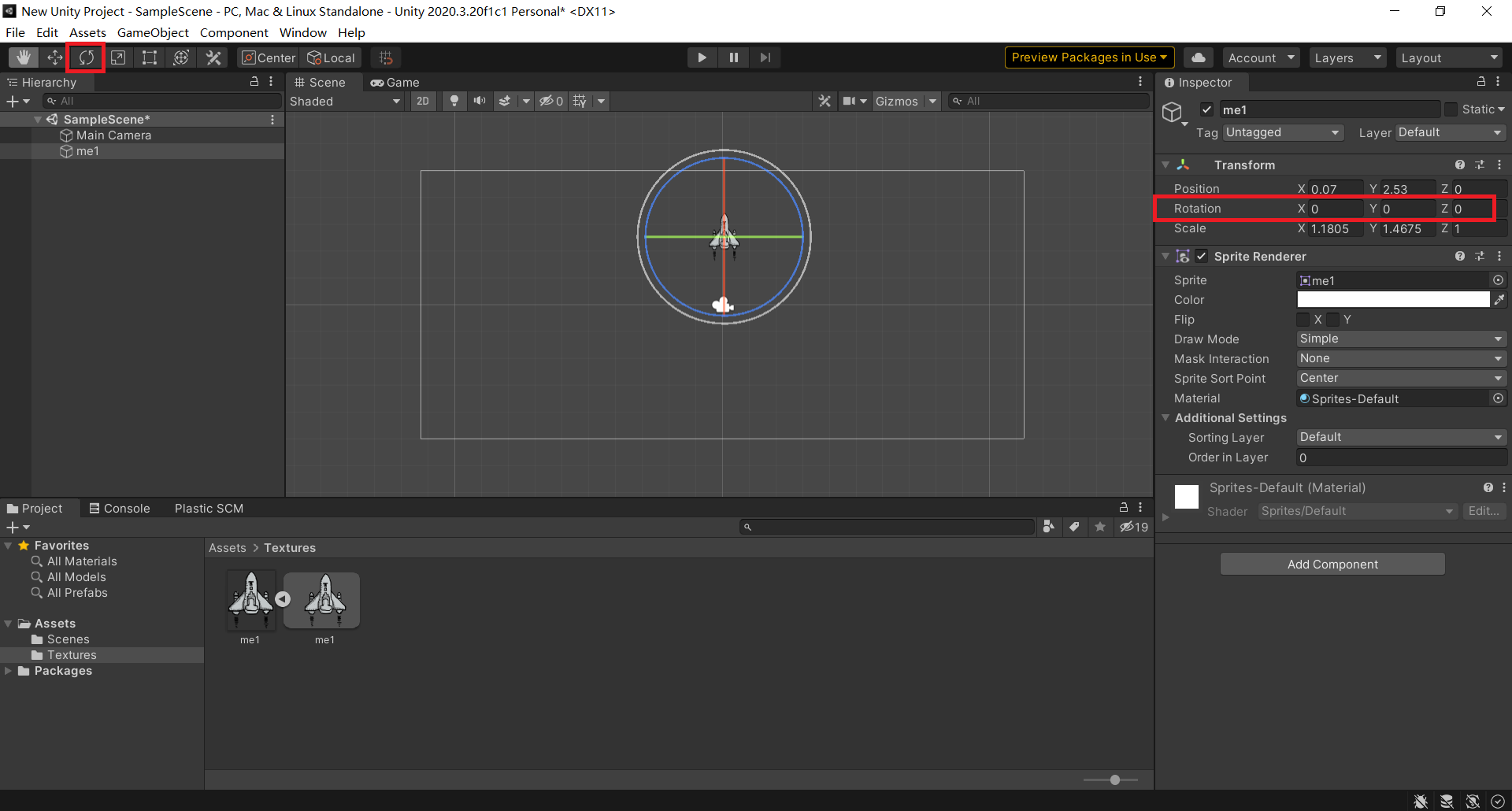The width and height of the screenshot is (1512, 811).
Task: Choose the Rect transform tool
Action: [149, 57]
